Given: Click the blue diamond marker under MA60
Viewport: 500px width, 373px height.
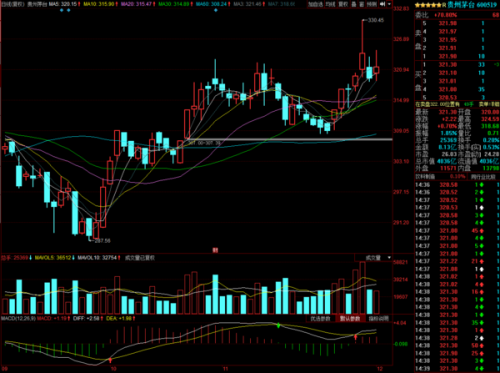Looking at the screenshot, I should pyautogui.click(x=216, y=10).
